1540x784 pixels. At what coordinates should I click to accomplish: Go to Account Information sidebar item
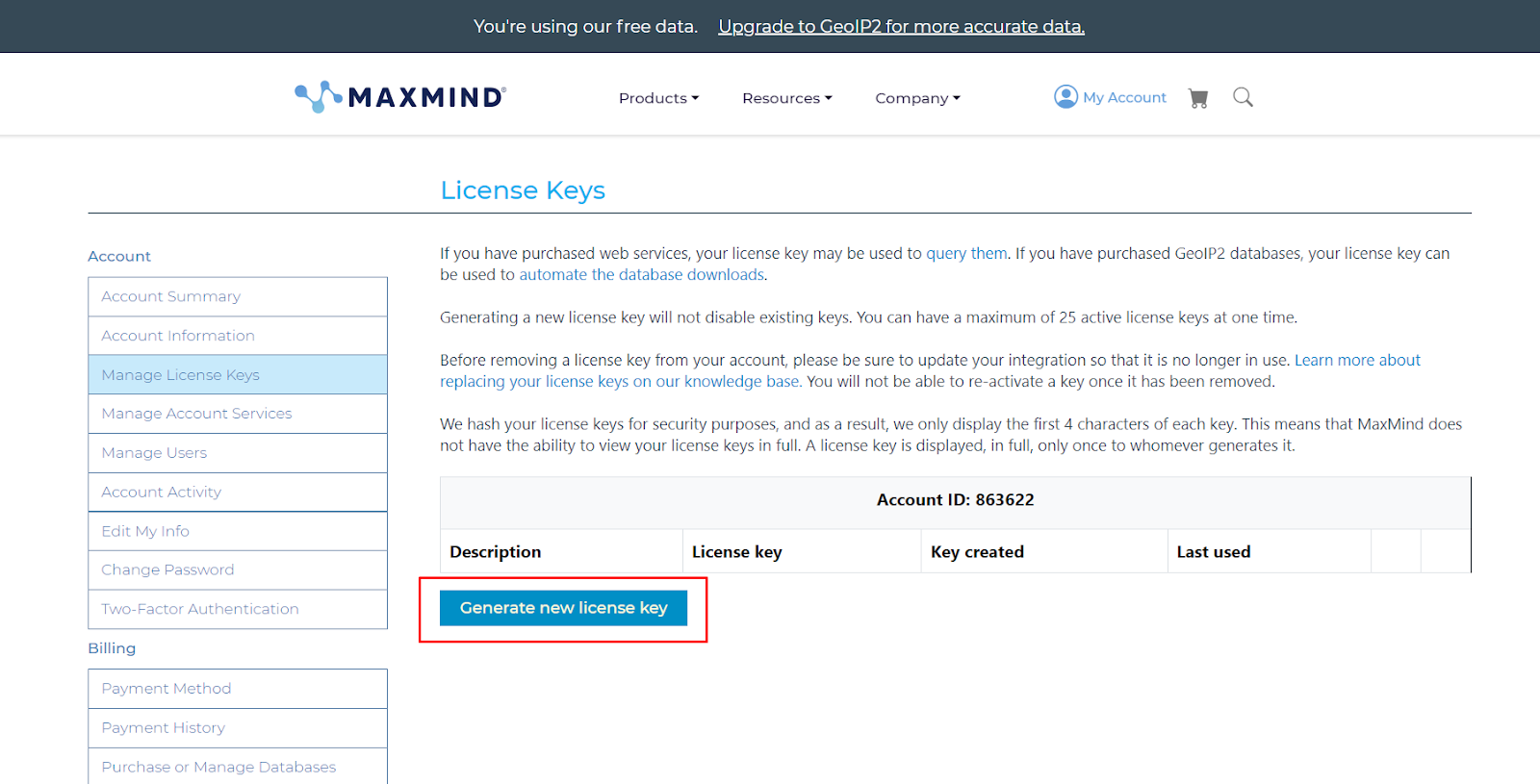(x=178, y=336)
